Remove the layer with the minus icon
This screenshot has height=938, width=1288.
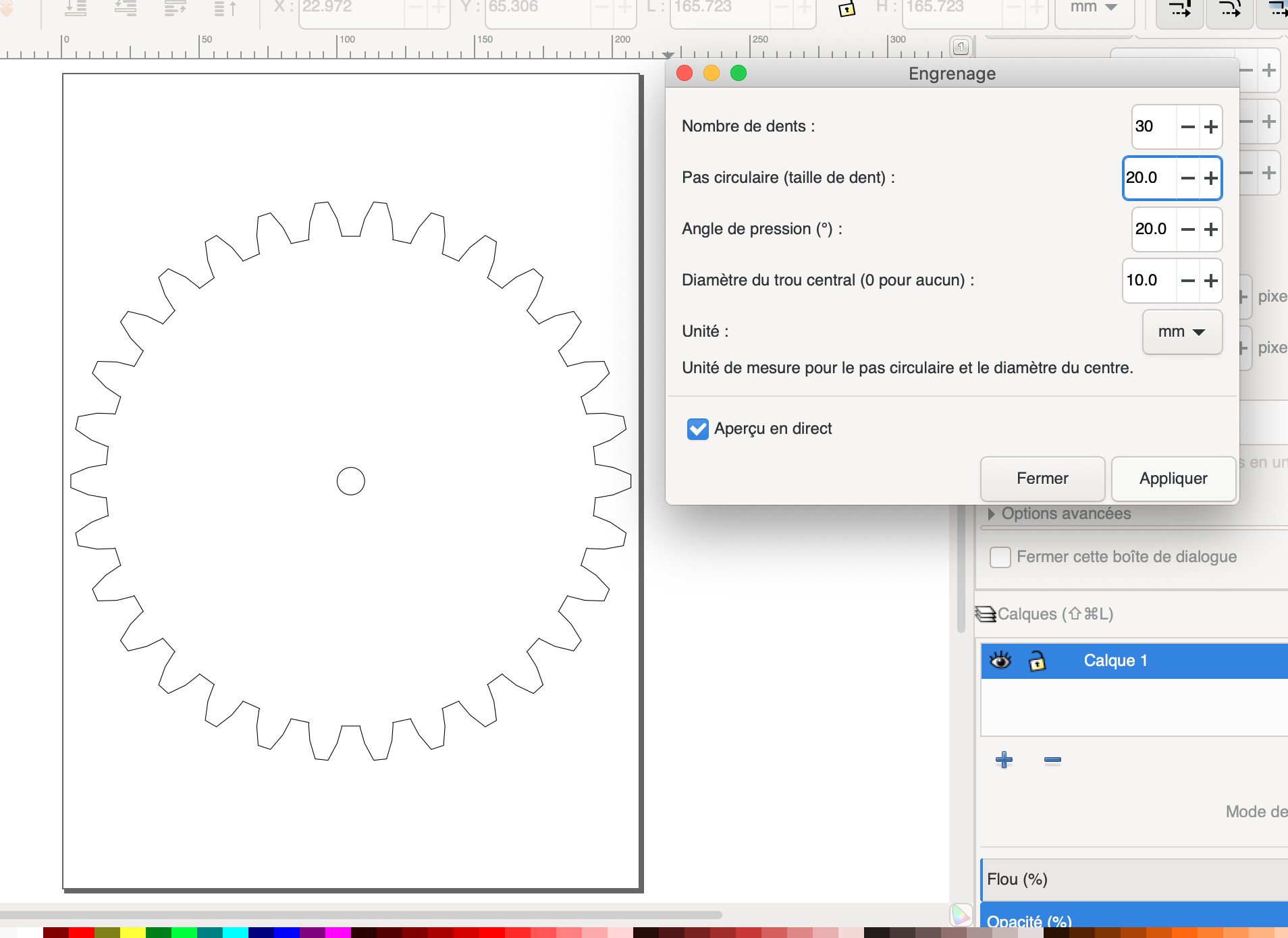click(x=1052, y=760)
